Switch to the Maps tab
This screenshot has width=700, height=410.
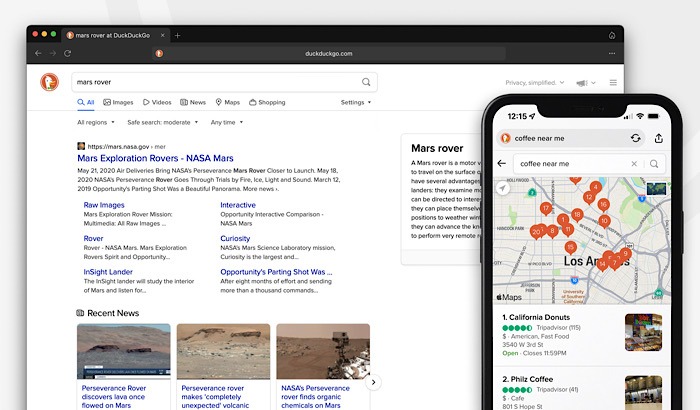click(x=228, y=102)
